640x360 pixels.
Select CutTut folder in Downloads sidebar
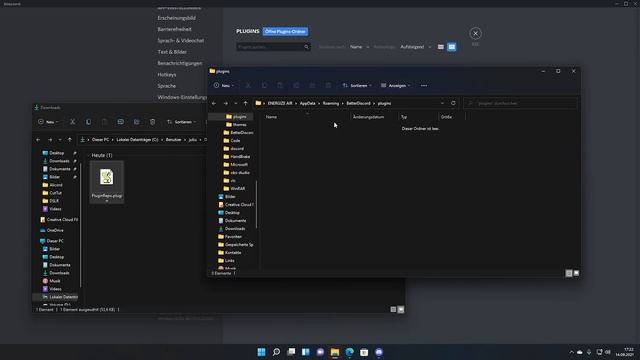pyautogui.click(x=52, y=193)
